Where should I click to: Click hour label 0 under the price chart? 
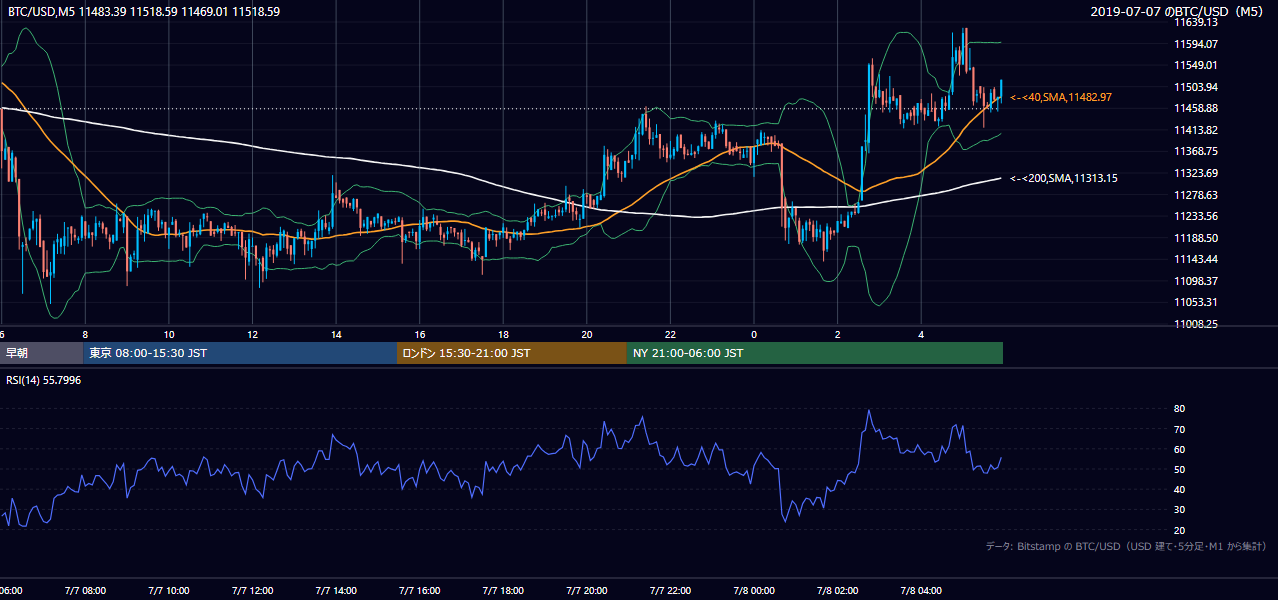pyautogui.click(x=754, y=334)
